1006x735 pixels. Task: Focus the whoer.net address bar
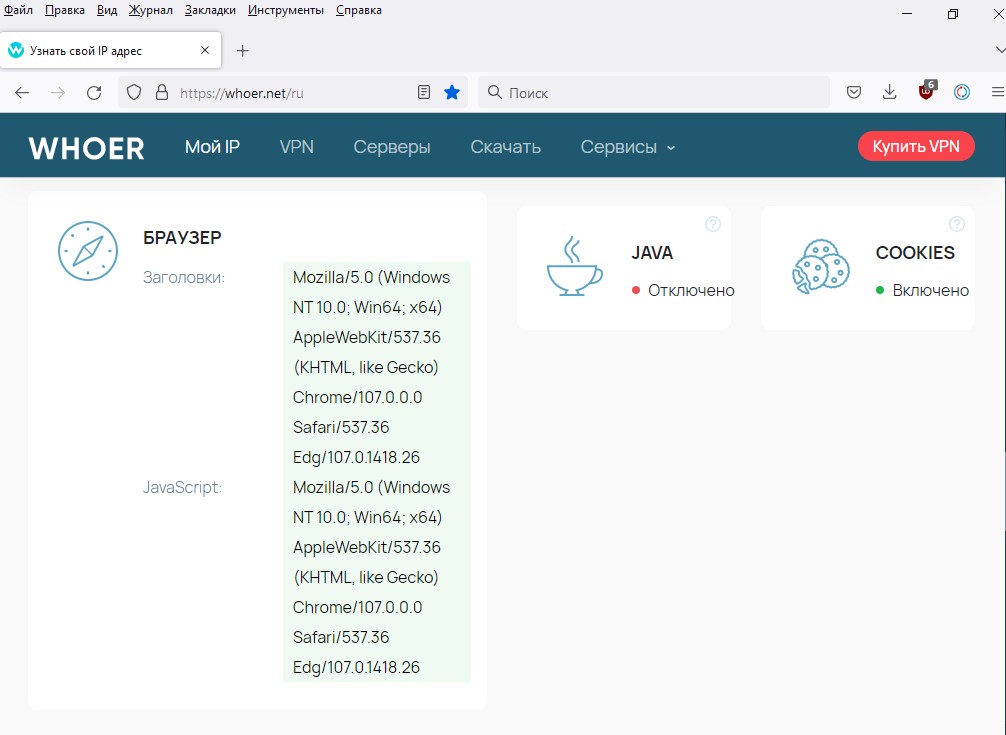click(x=293, y=93)
